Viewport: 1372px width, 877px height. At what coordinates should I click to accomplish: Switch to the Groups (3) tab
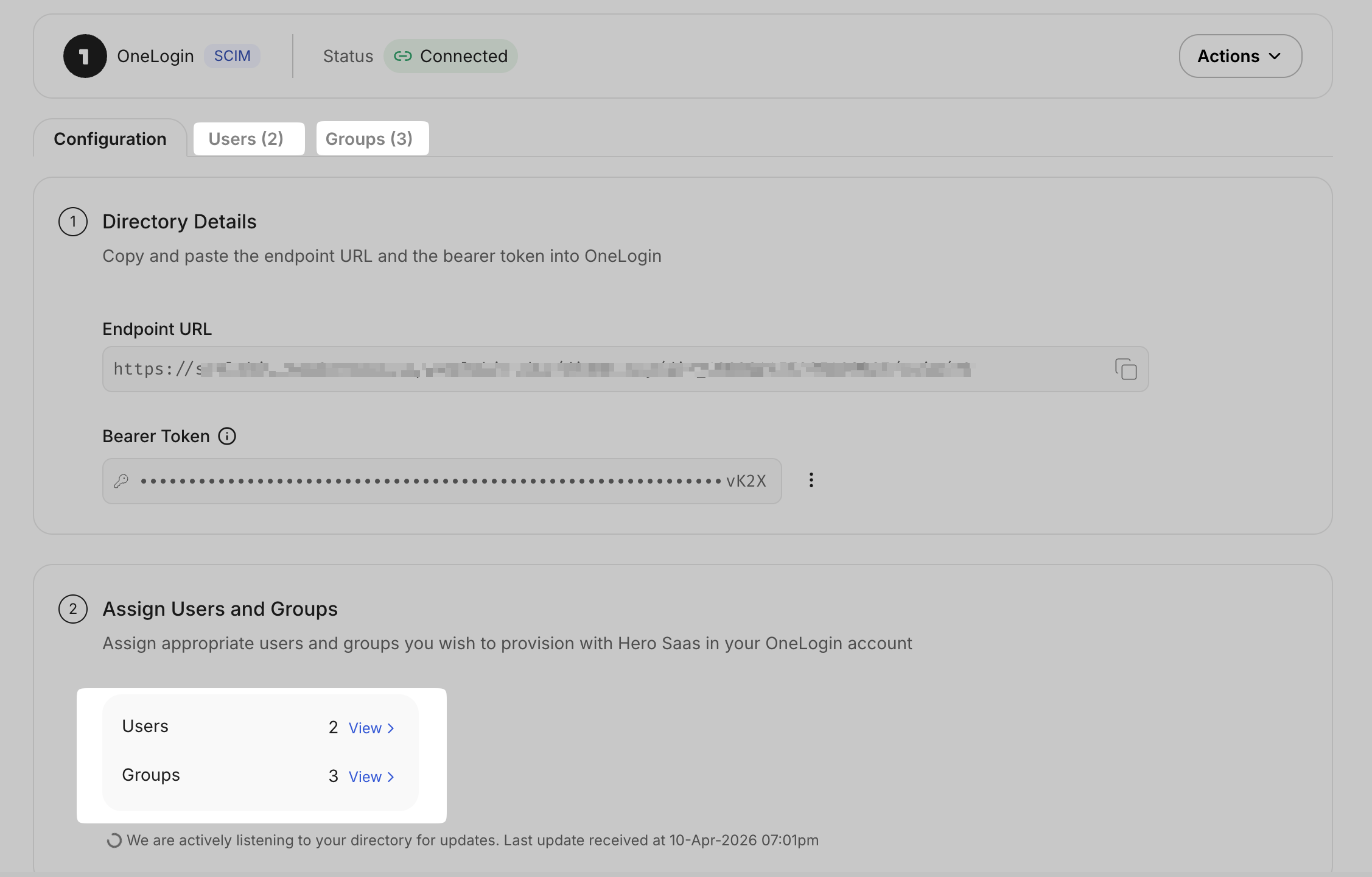coord(372,138)
